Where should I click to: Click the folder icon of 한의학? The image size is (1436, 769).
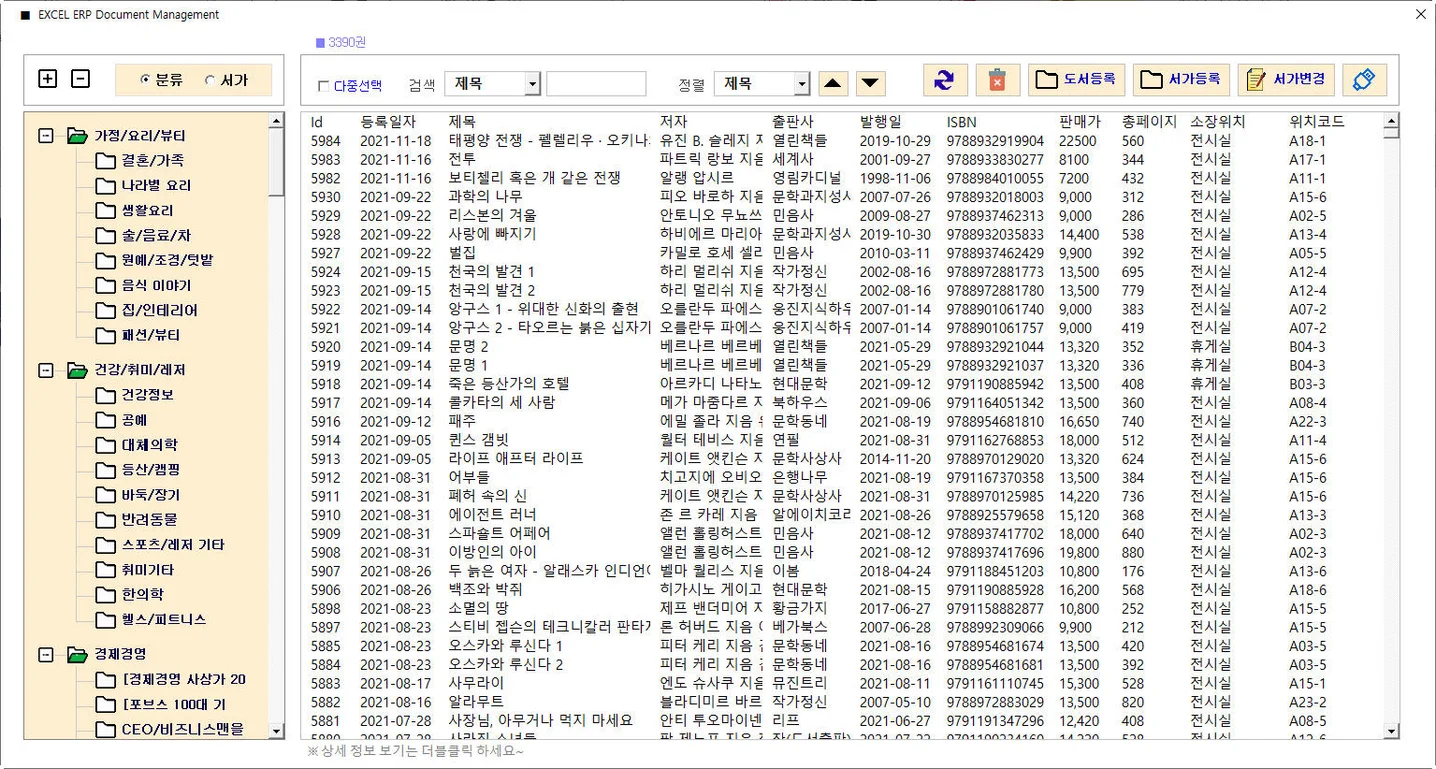point(106,595)
